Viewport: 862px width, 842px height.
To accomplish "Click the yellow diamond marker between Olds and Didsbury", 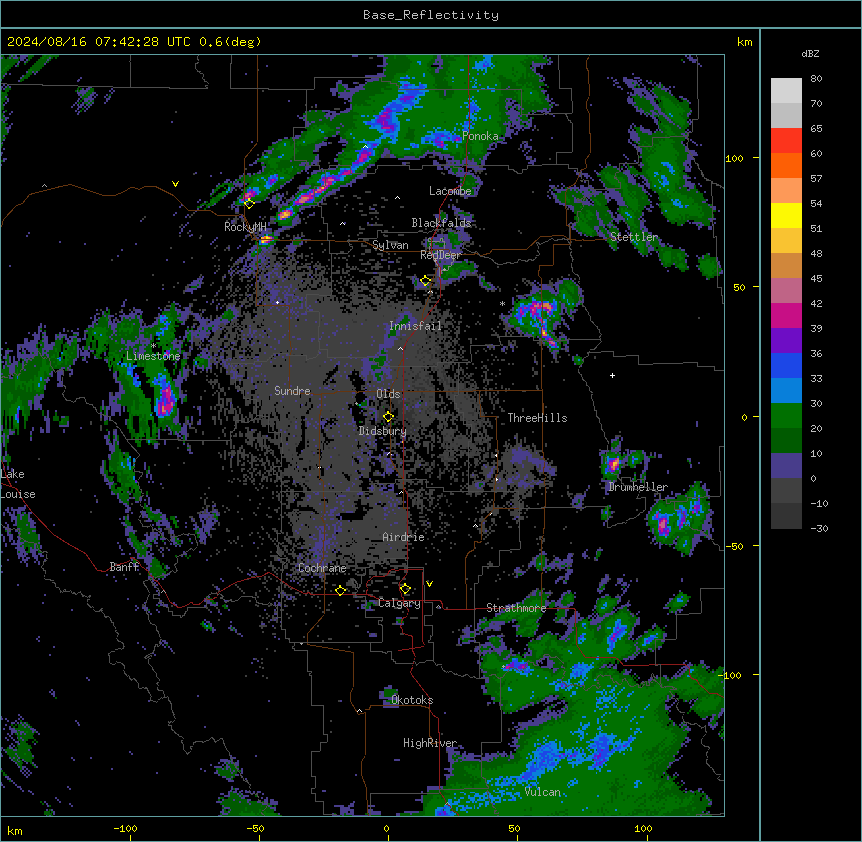I will point(388,417).
